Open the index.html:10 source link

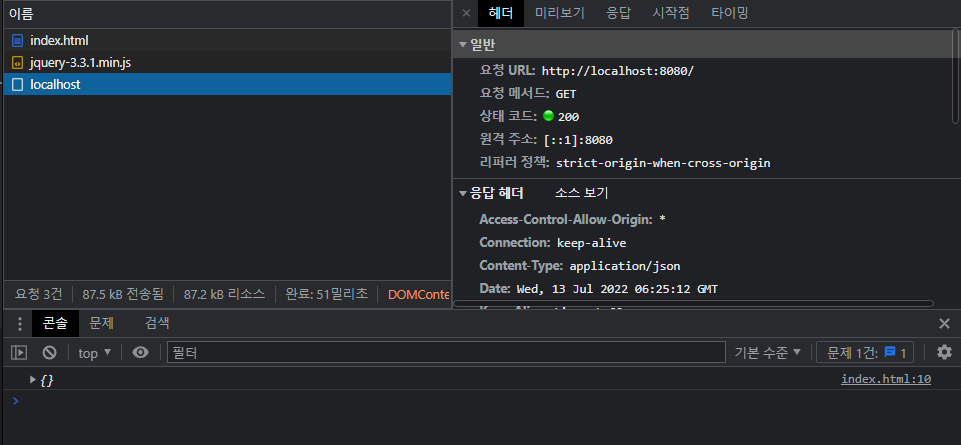(885, 379)
